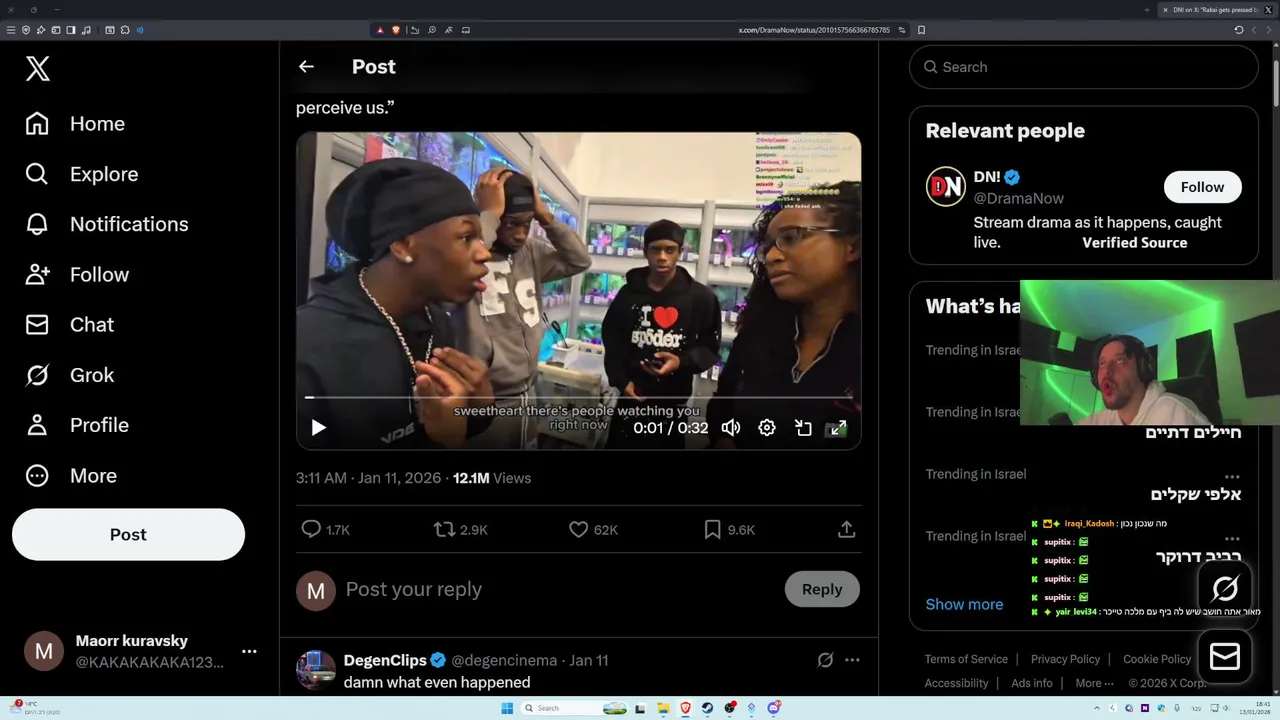Click the address bar URL
The height and width of the screenshot is (720, 1280).
coord(814,30)
